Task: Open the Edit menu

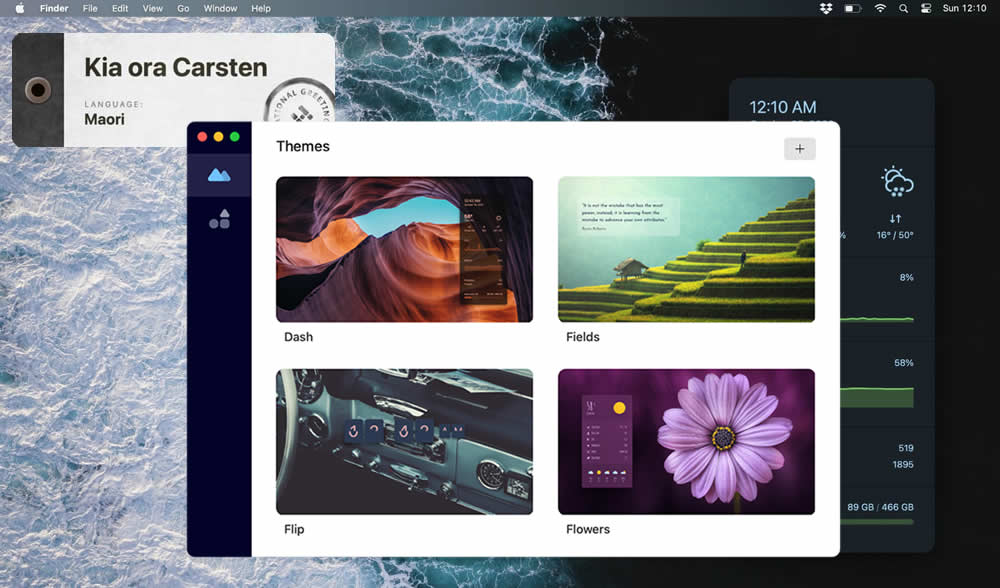Action: [x=120, y=8]
